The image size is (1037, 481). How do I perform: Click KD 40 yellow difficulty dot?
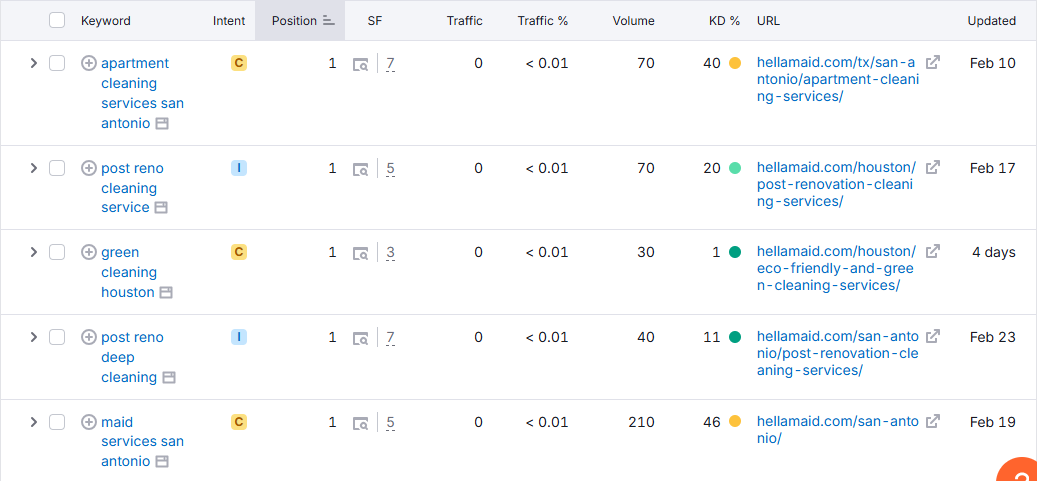[735, 64]
